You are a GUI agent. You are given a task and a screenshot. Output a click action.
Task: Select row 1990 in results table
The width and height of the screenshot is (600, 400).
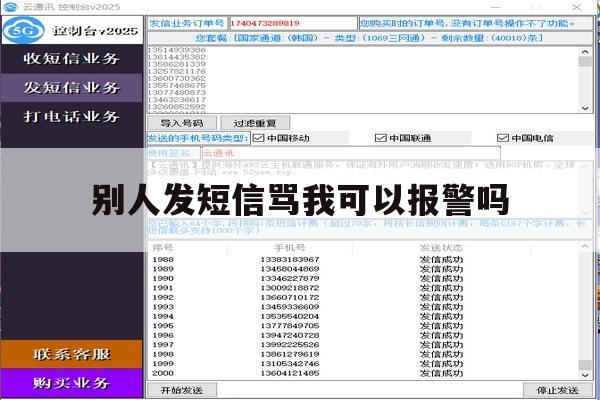(364, 278)
